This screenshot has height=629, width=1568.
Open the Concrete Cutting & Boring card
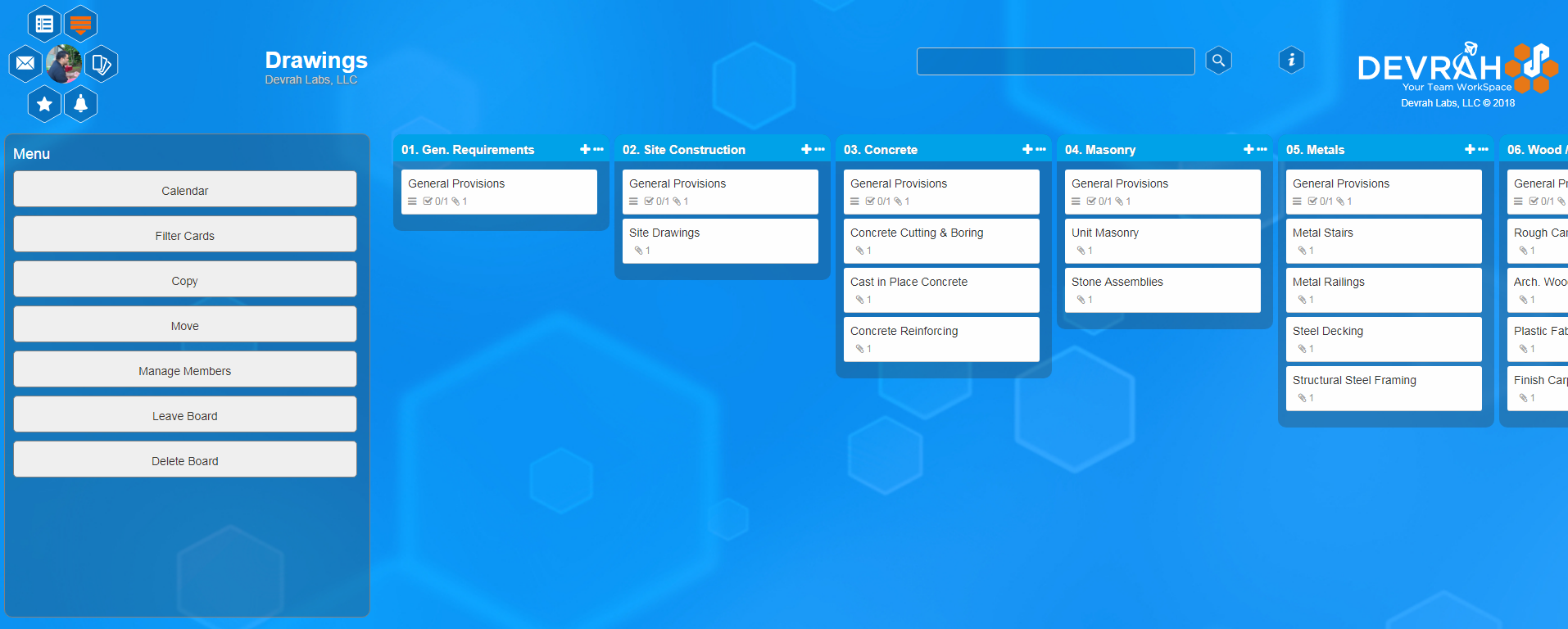tap(941, 241)
